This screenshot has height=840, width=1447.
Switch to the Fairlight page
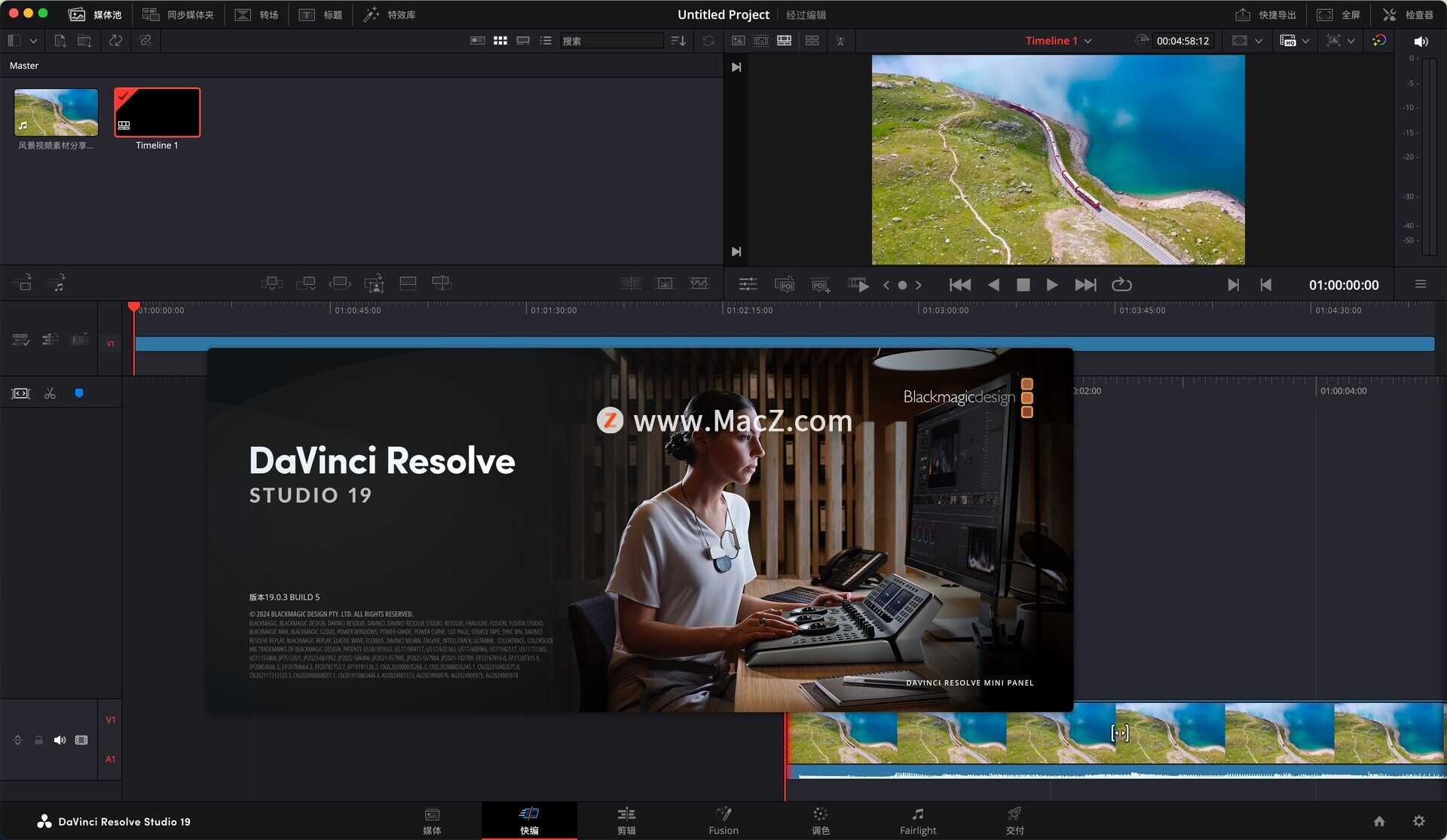point(917,820)
